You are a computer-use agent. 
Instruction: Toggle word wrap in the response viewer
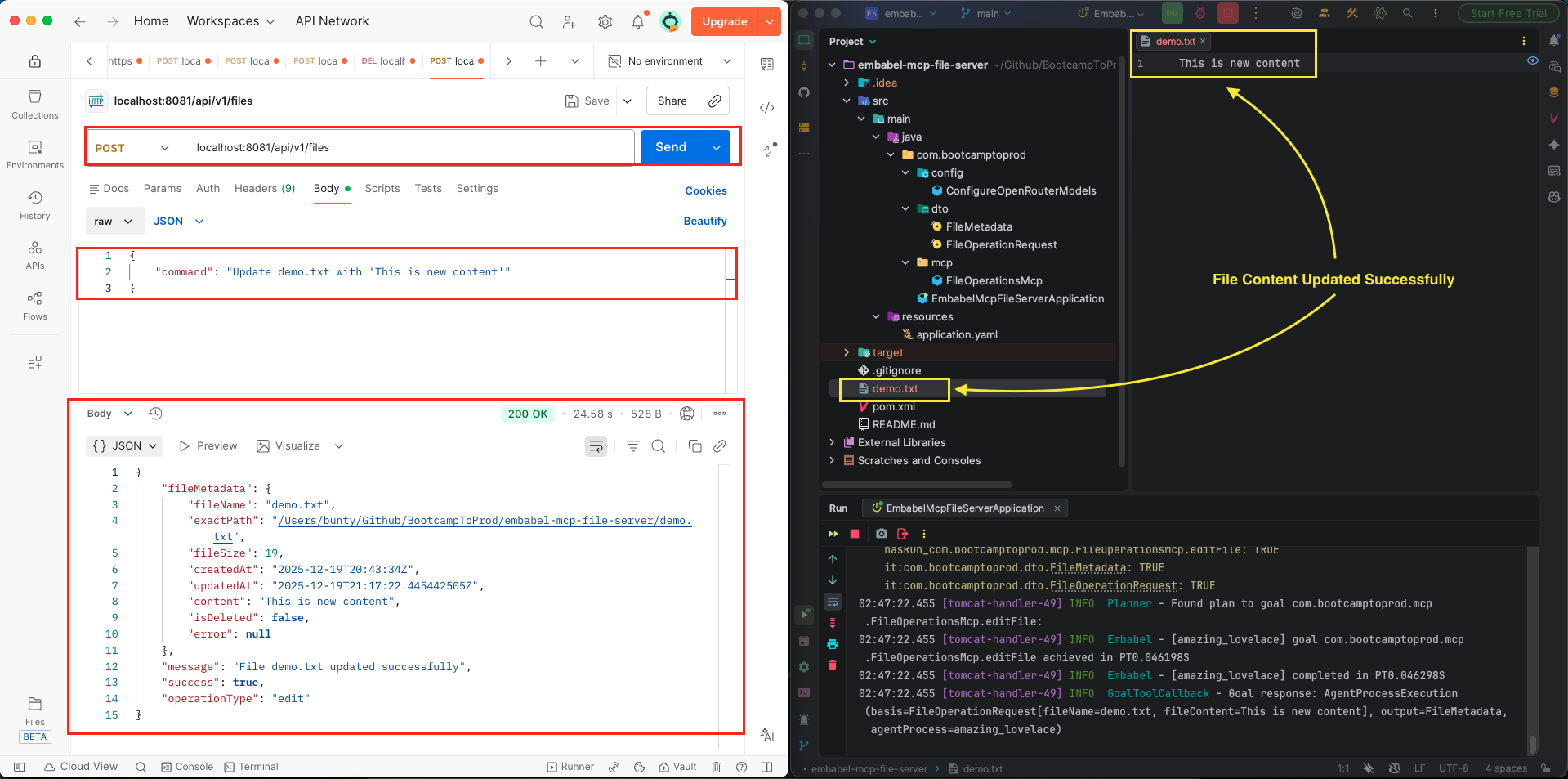point(596,446)
